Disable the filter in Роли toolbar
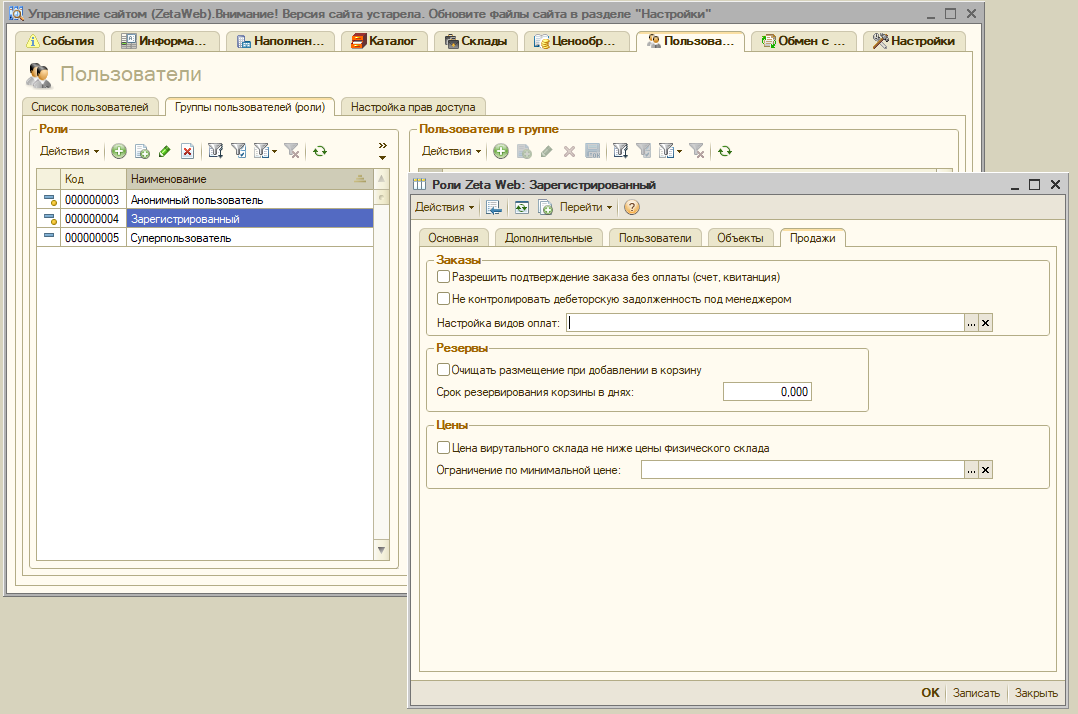This screenshot has height=714, width=1078. (x=292, y=151)
